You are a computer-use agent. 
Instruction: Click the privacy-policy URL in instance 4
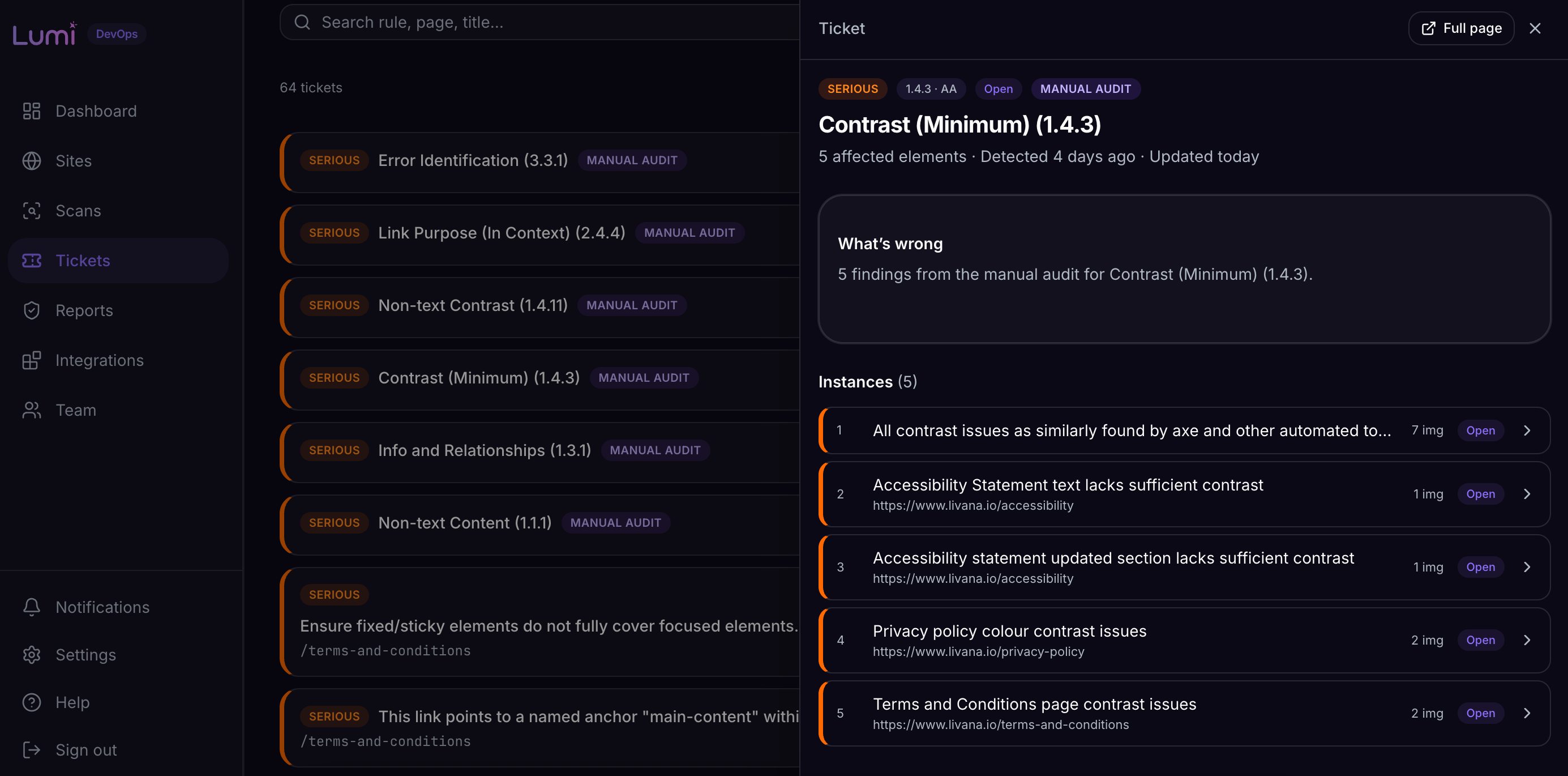coord(978,652)
